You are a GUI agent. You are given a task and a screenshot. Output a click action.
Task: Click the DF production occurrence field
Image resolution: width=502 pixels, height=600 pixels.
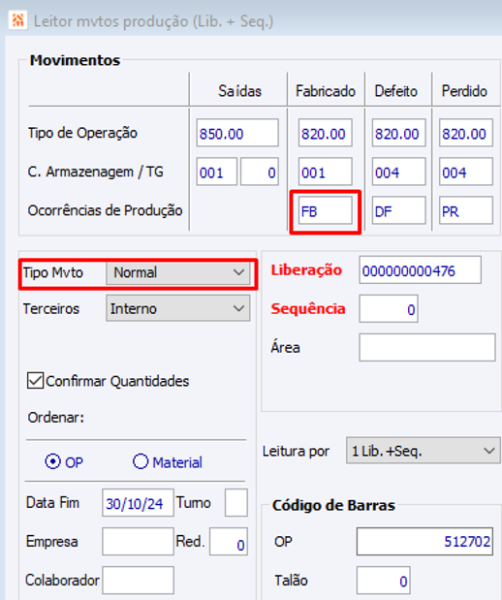pos(399,210)
